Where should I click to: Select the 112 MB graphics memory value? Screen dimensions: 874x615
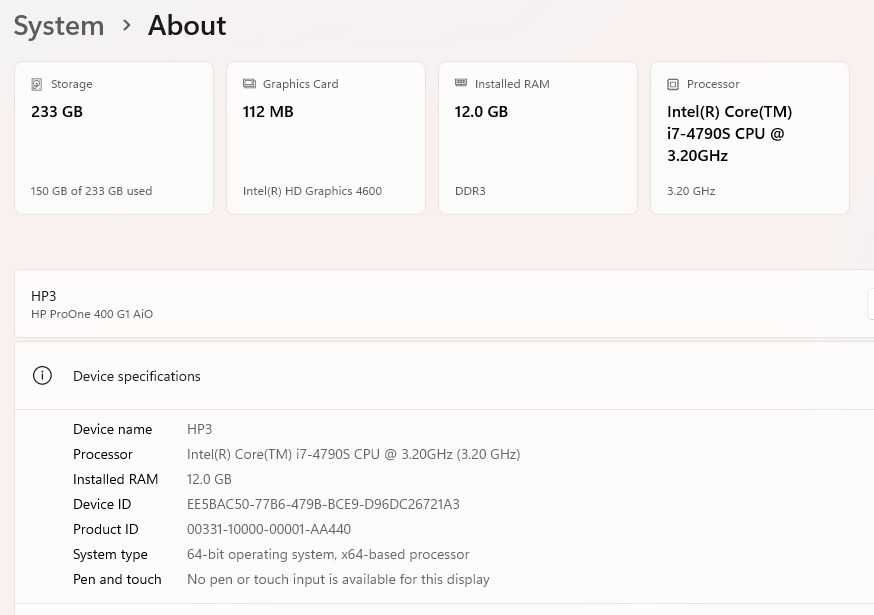click(268, 112)
